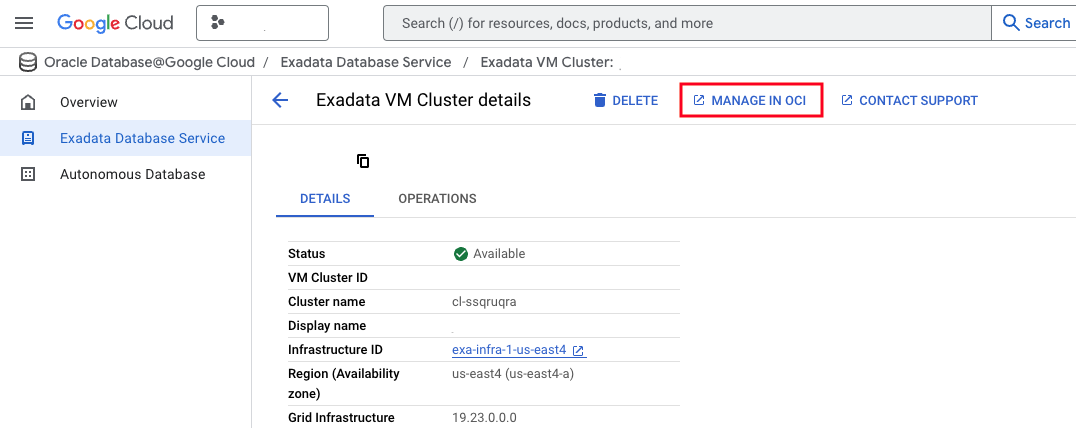Switch to the DETAILS tab
The width and height of the screenshot is (1076, 428).
pyautogui.click(x=325, y=198)
